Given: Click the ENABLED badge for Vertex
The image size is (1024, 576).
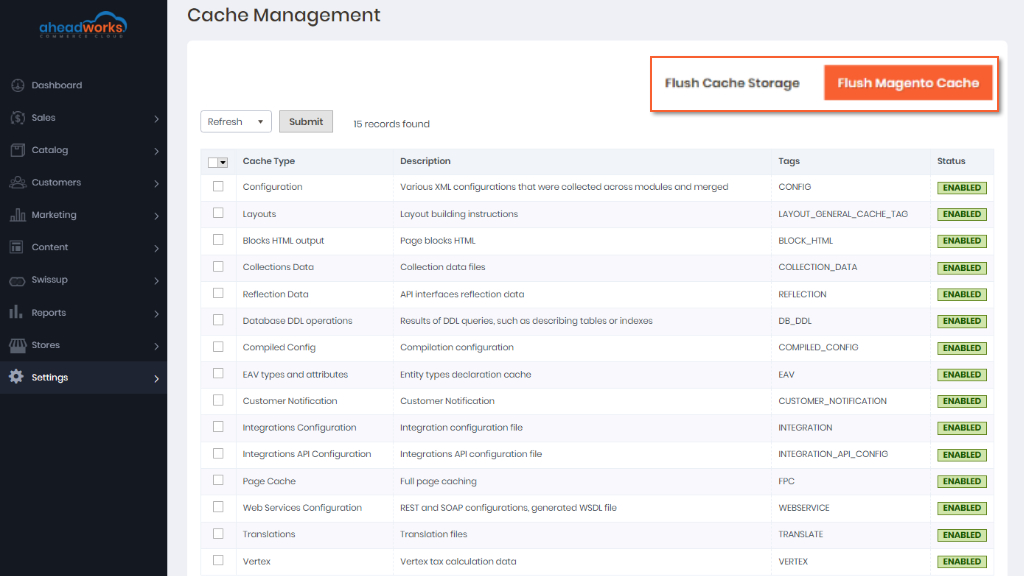Looking at the screenshot, I should (961, 562).
